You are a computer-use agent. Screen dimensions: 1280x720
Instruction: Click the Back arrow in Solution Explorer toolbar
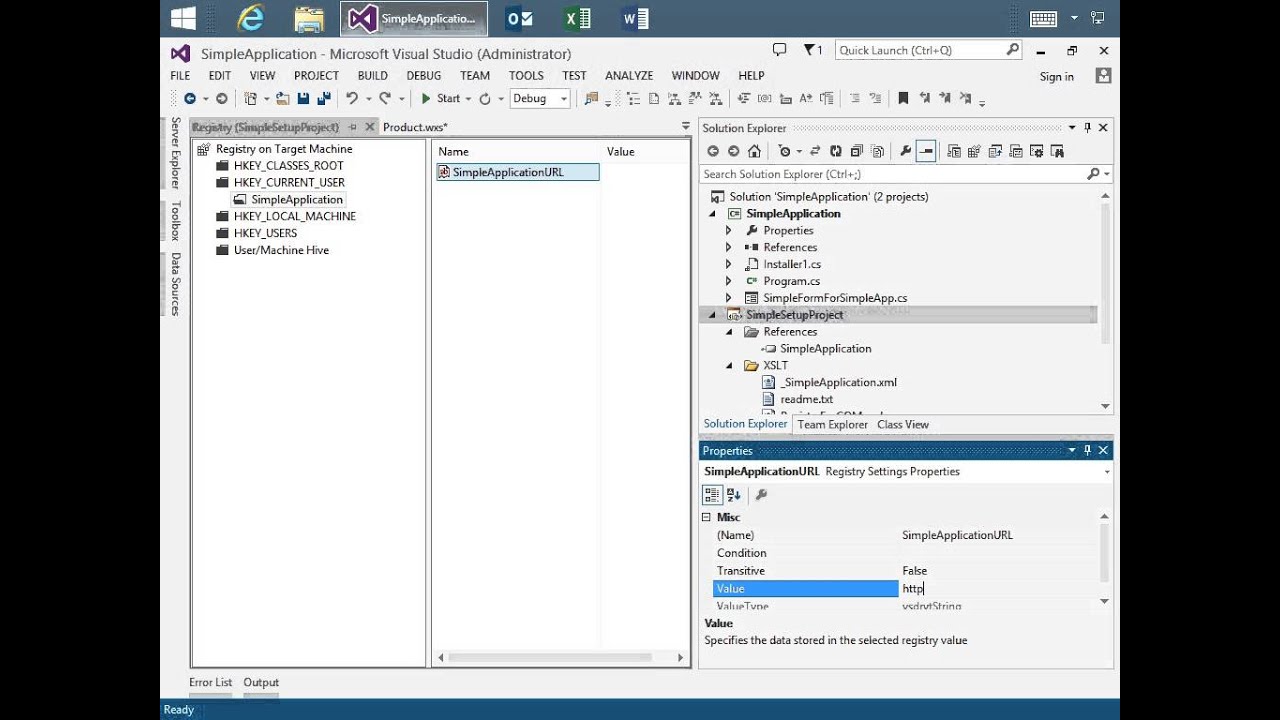713,151
